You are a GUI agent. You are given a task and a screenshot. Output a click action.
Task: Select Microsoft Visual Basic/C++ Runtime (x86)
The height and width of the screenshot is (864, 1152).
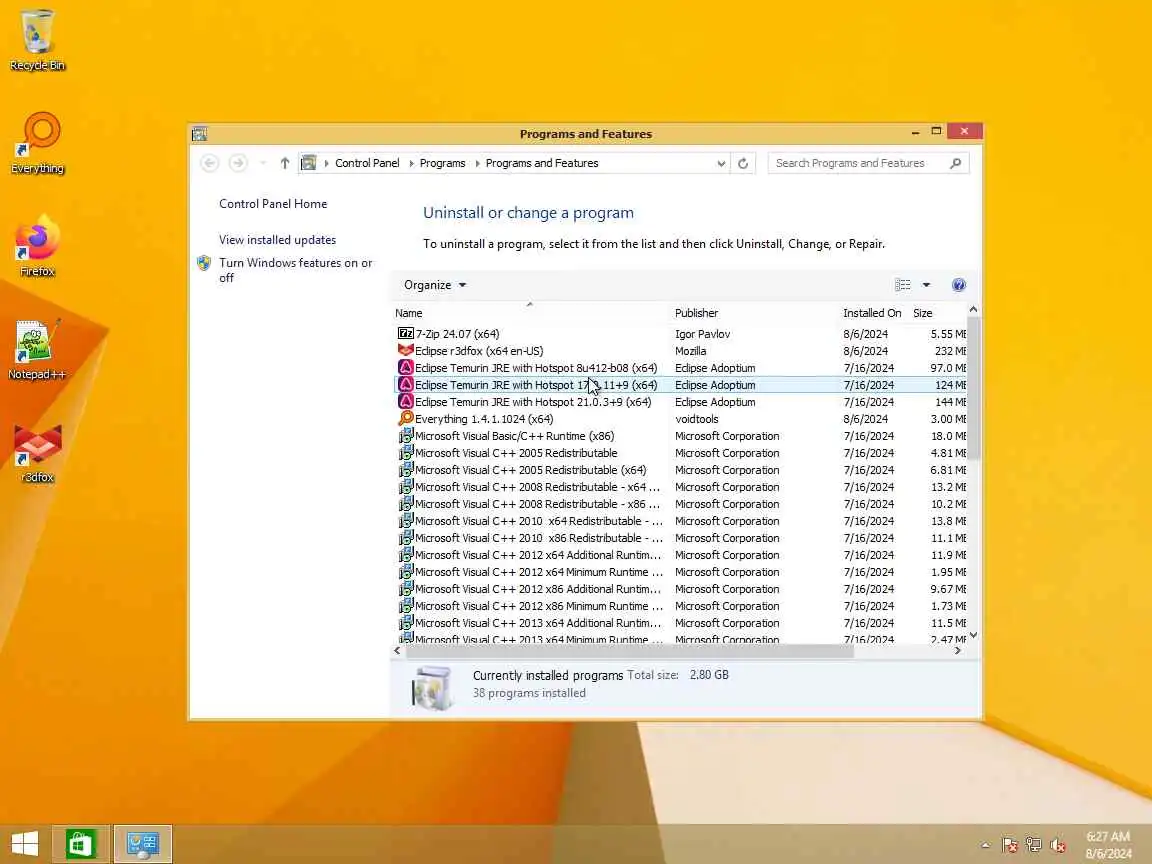coord(680,436)
